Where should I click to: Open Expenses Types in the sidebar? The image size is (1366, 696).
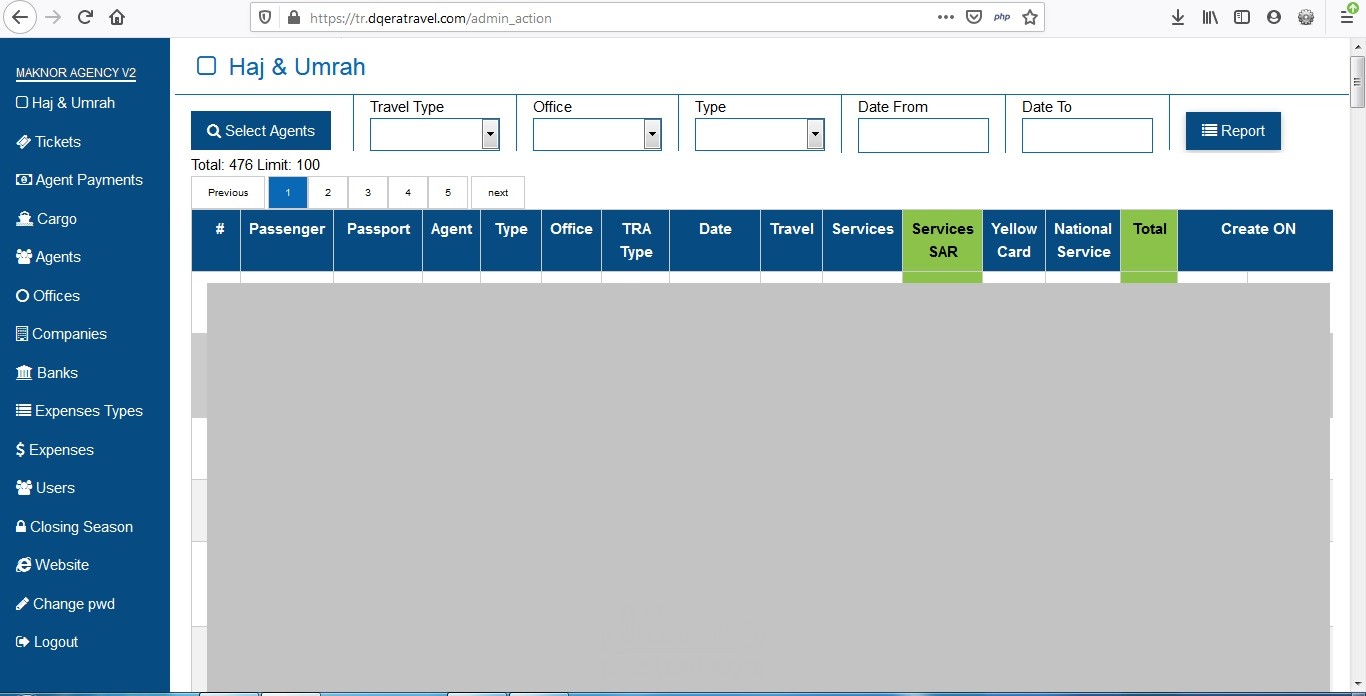[79, 411]
